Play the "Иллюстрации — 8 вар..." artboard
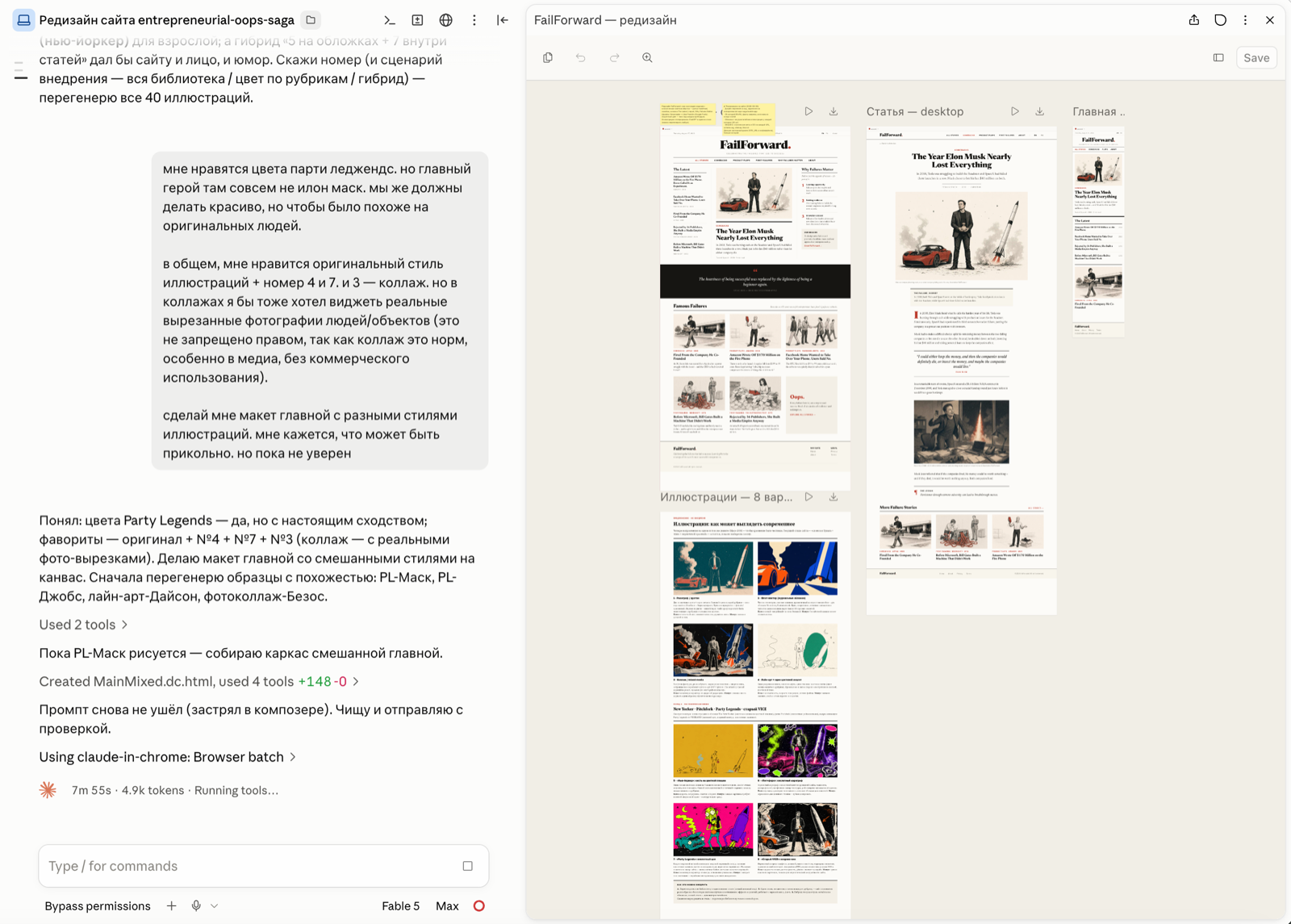This screenshot has height=924, width=1291. pos(808,497)
